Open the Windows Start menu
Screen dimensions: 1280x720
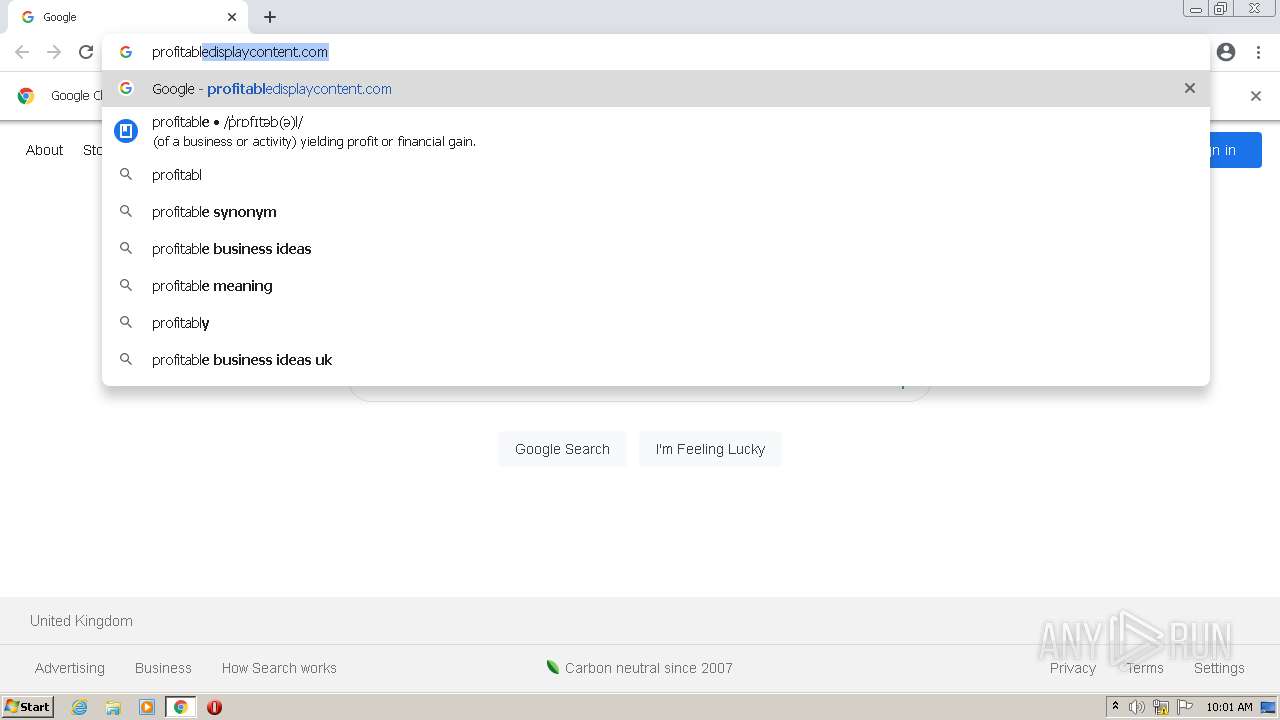coord(28,707)
